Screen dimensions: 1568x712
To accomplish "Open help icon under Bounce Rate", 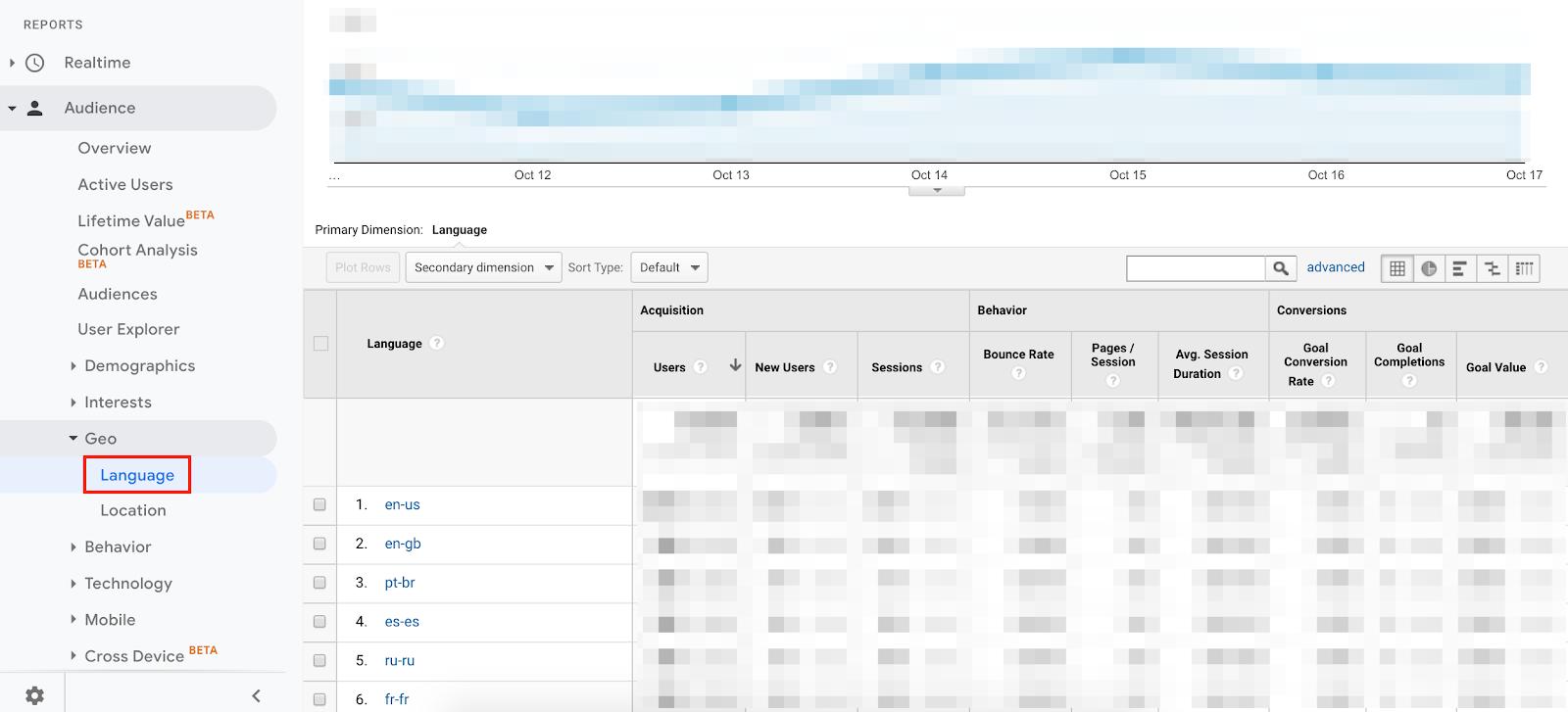I will [x=1018, y=373].
